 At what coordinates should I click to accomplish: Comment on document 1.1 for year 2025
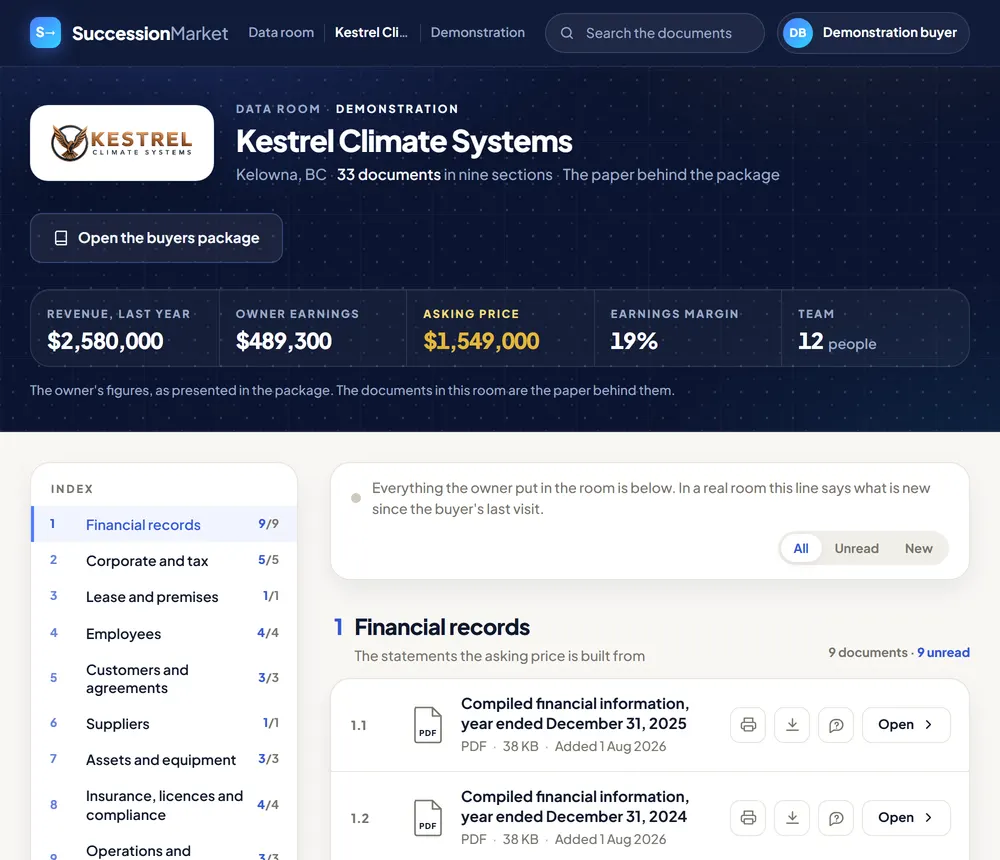(835, 725)
